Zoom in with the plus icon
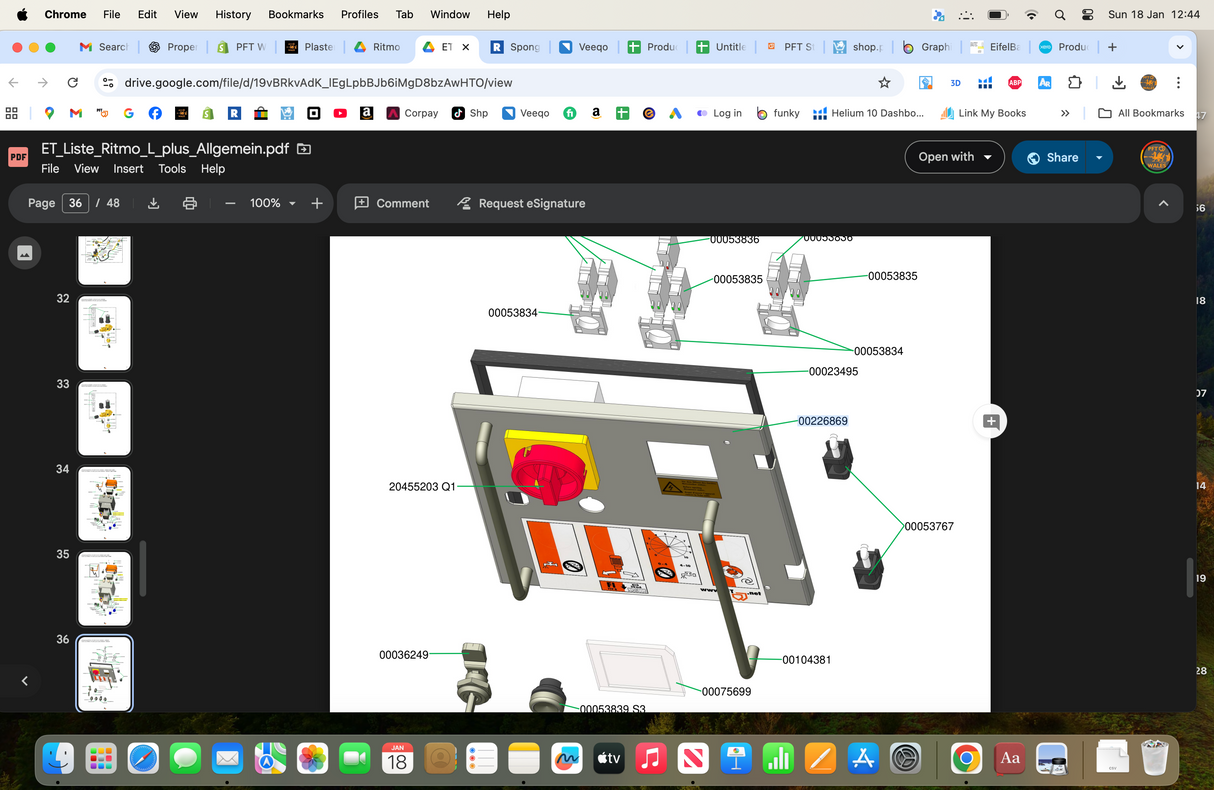 click(317, 203)
